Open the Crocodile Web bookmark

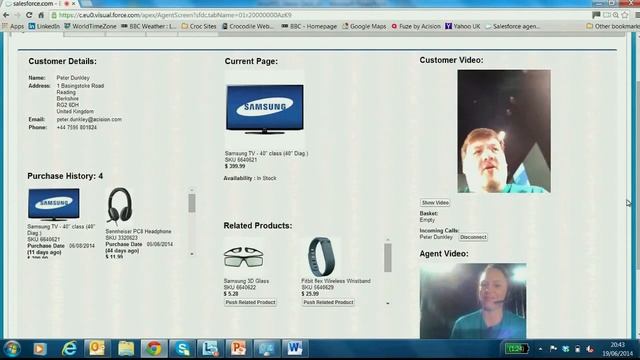(248, 26)
